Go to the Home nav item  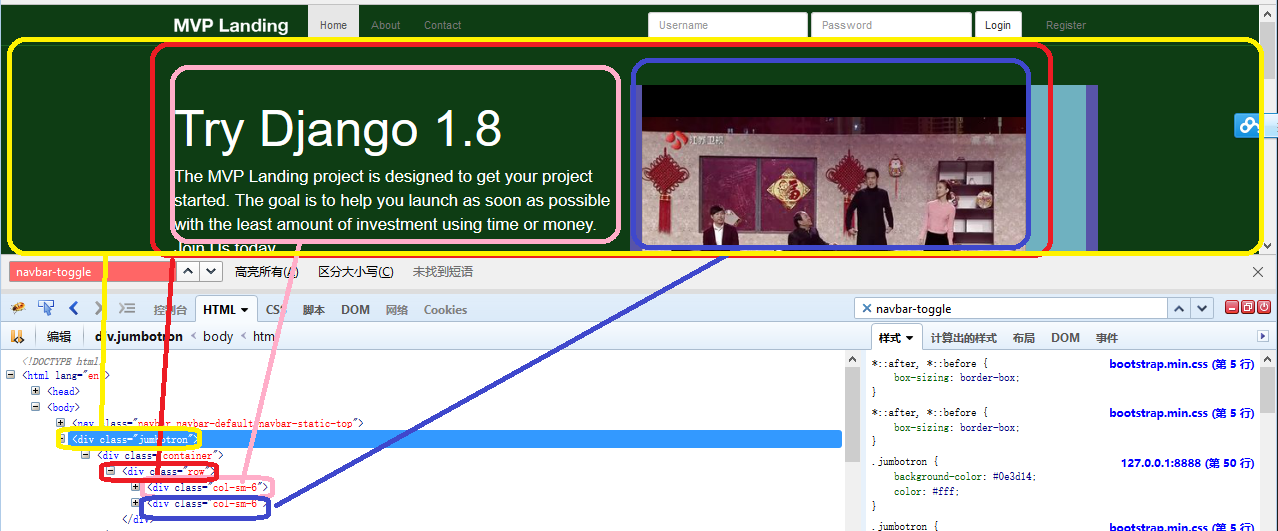point(333,25)
